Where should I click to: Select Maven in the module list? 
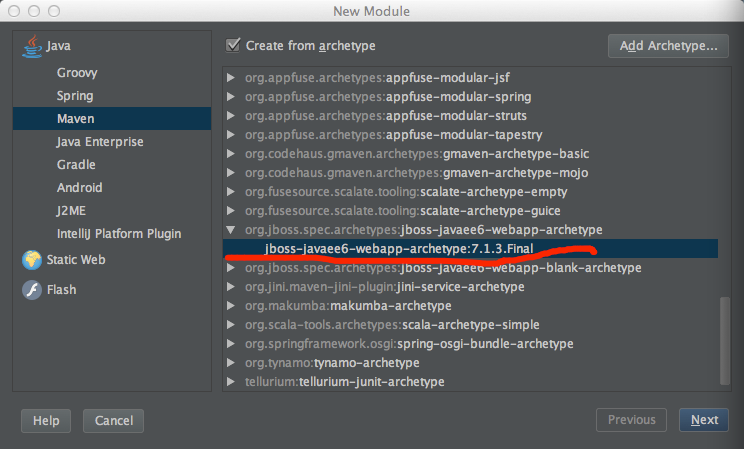(x=112, y=119)
